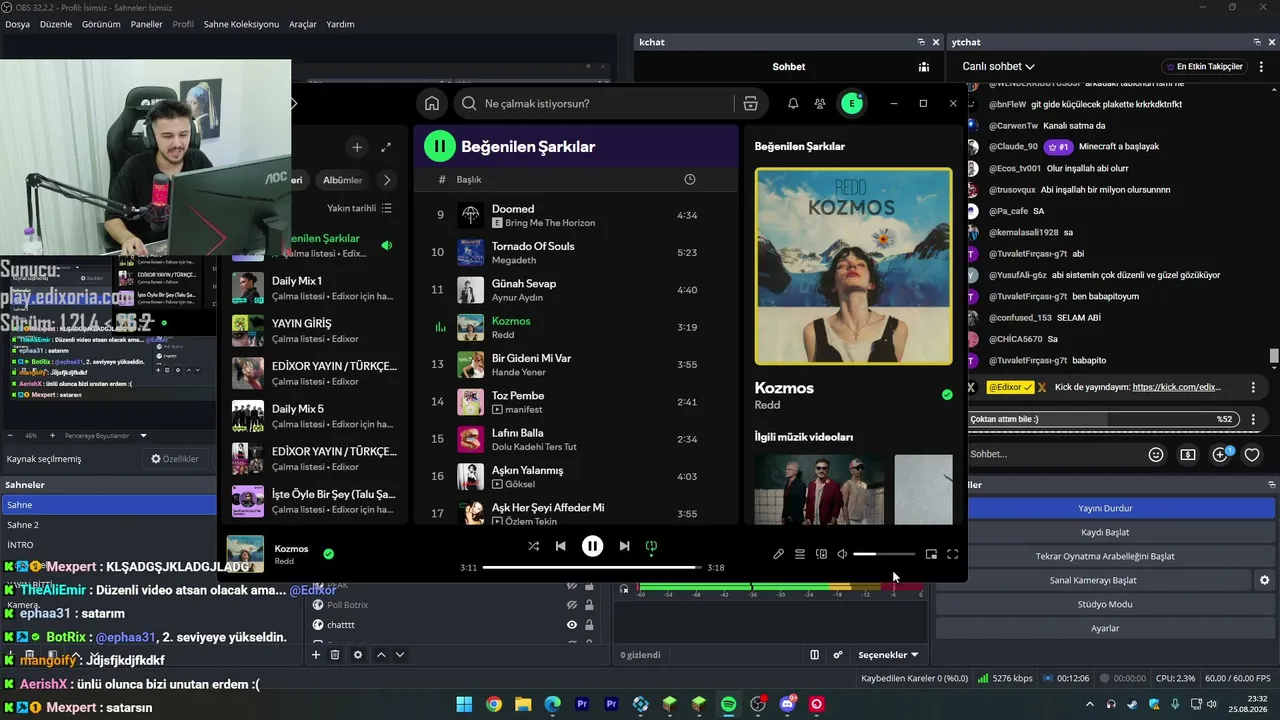Open the Spotify profile avatar menu
Image resolution: width=1280 pixels, height=720 pixels.
pyautogui.click(x=851, y=103)
